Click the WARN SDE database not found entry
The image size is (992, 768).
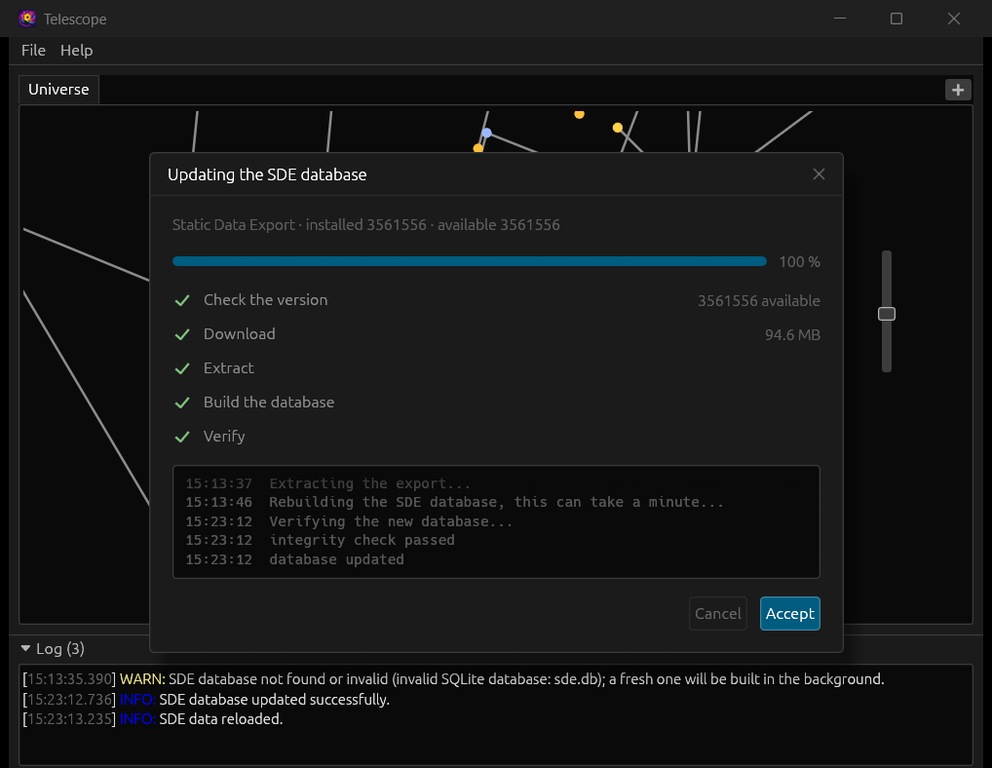point(453,679)
